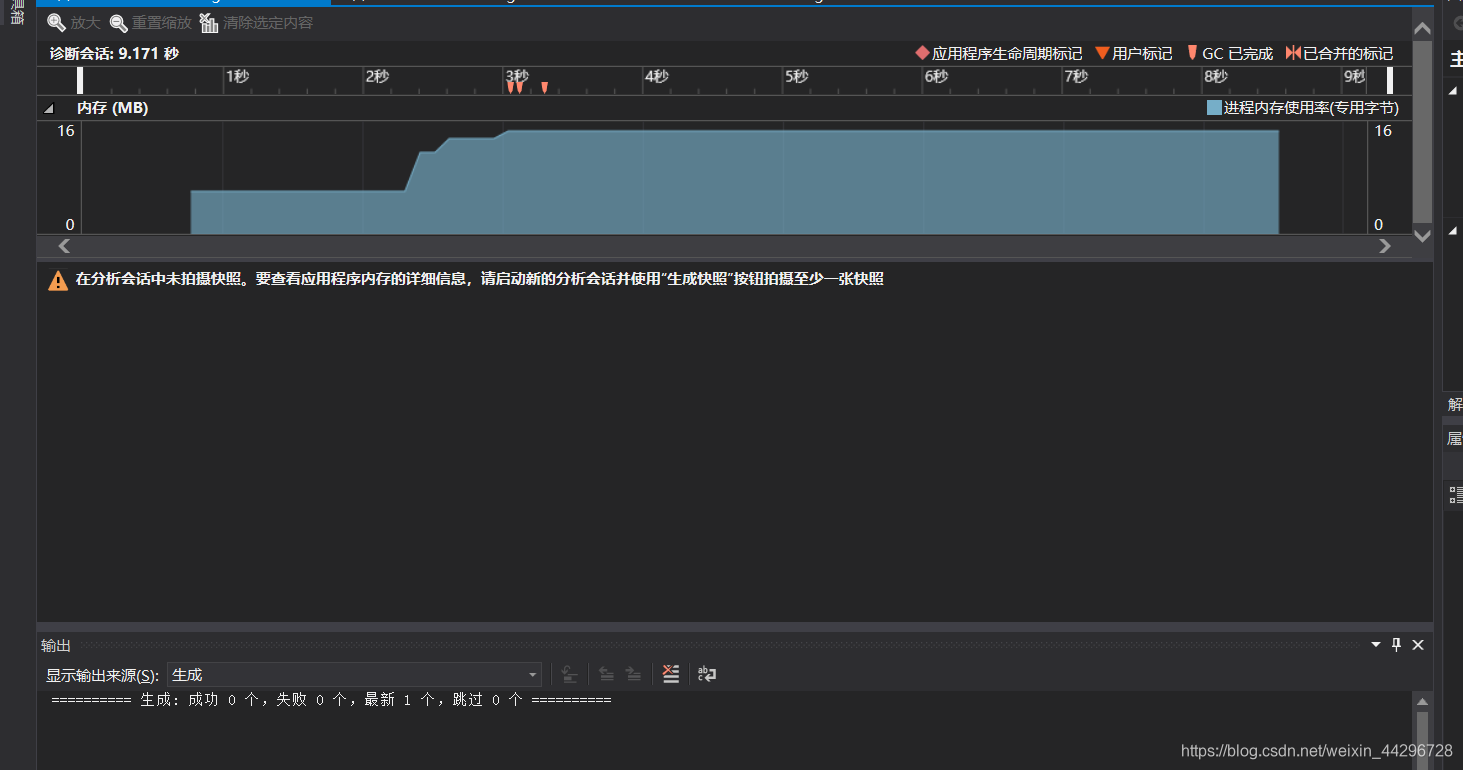Click the 诊断会话: 9.171 秒 label

(114, 53)
